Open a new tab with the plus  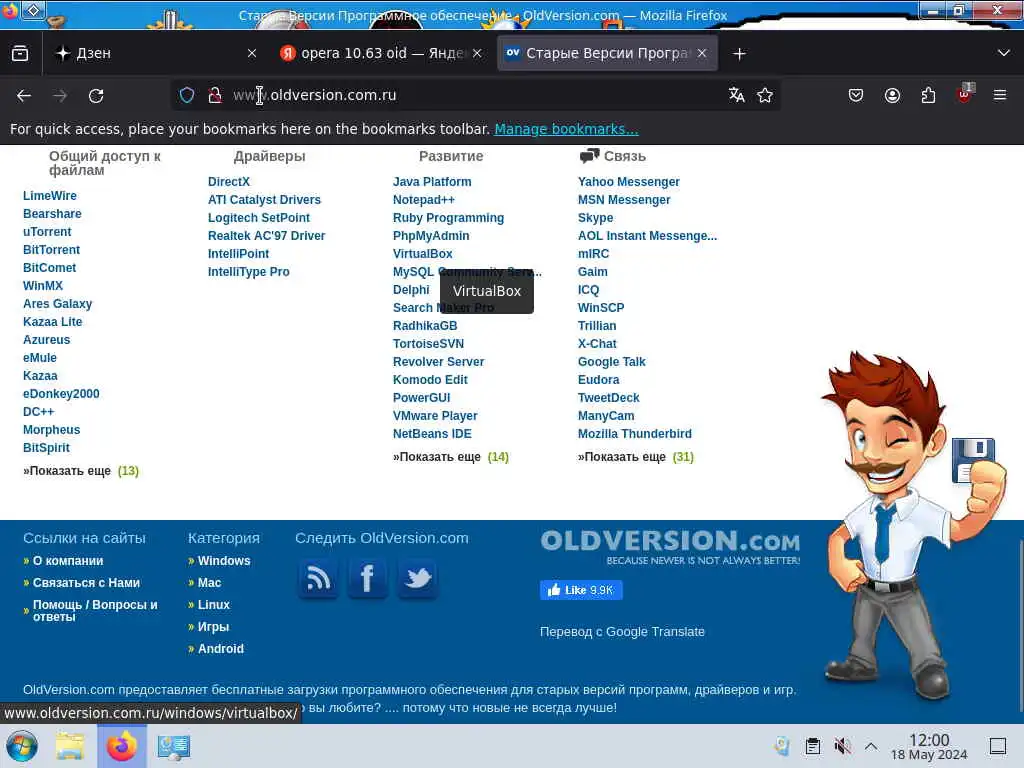point(739,54)
